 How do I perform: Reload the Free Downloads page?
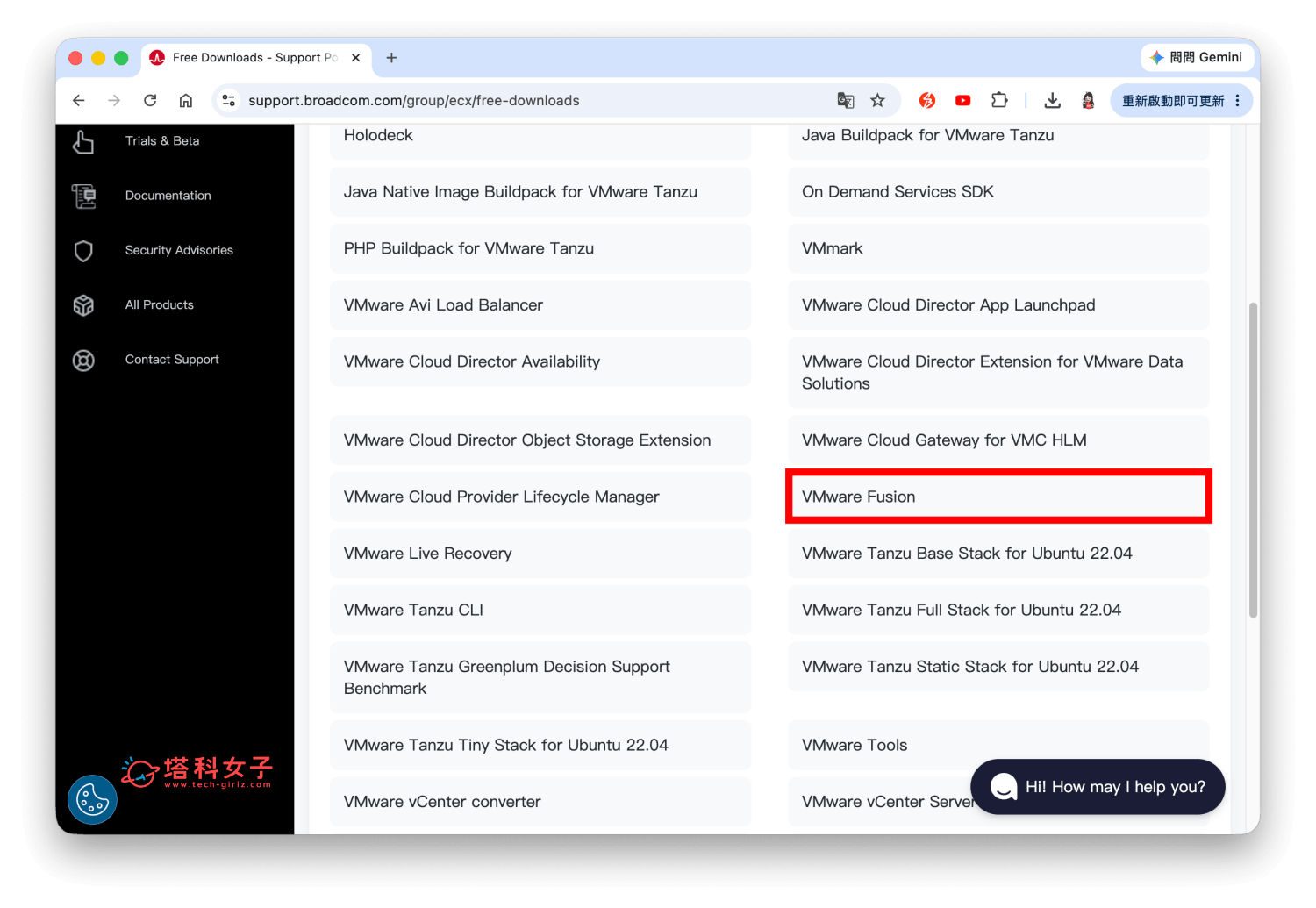(150, 101)
